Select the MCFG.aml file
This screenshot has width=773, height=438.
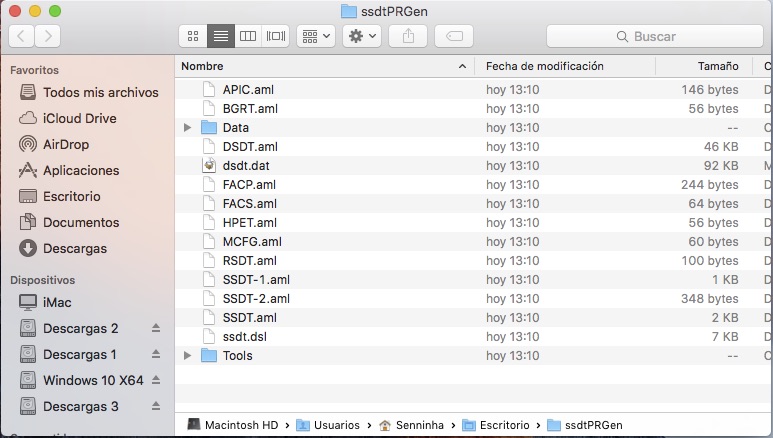(473, 242)
